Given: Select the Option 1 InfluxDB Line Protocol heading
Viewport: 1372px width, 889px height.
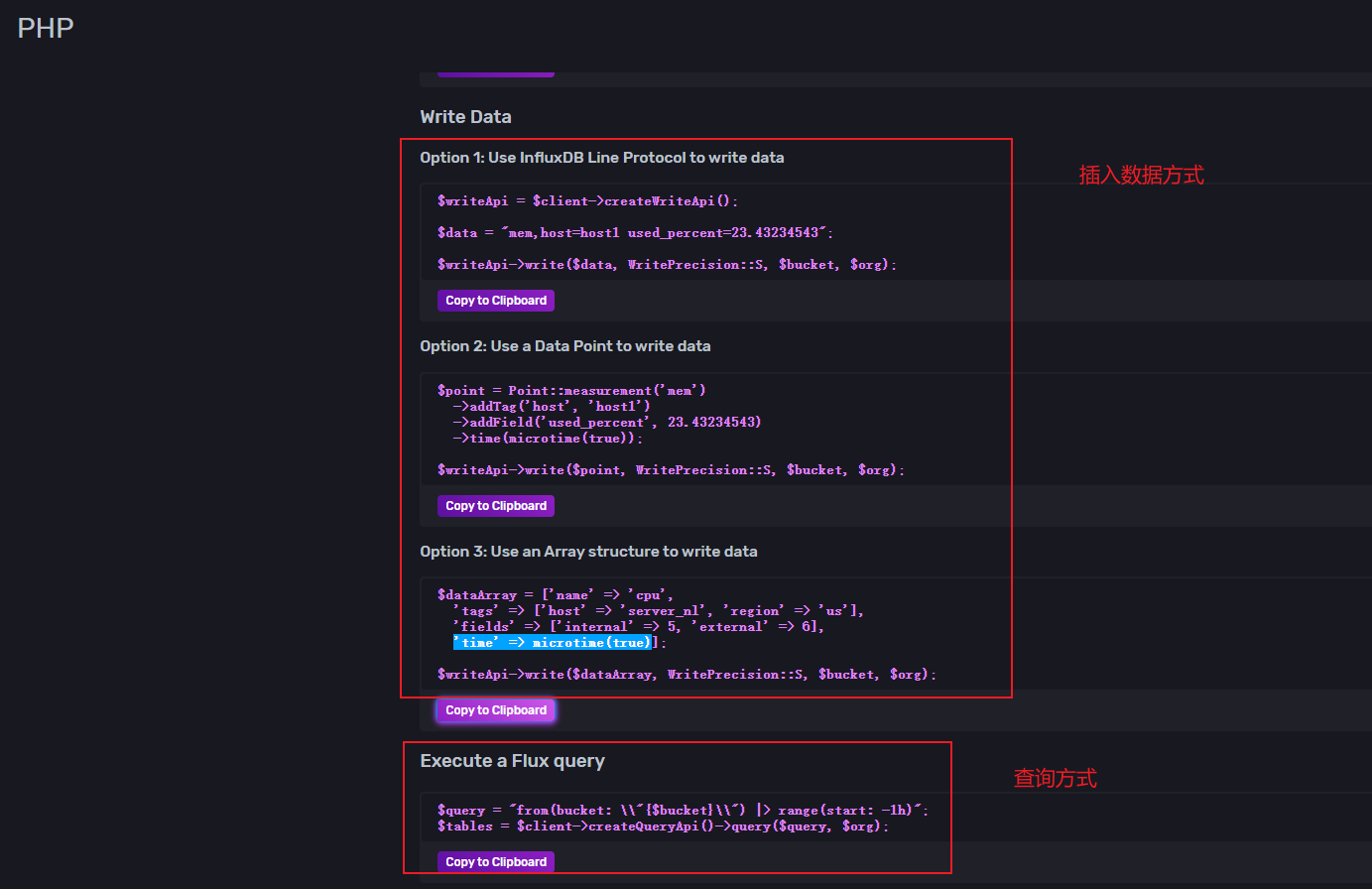Looking at the screenshot, I should click(602, 157).
